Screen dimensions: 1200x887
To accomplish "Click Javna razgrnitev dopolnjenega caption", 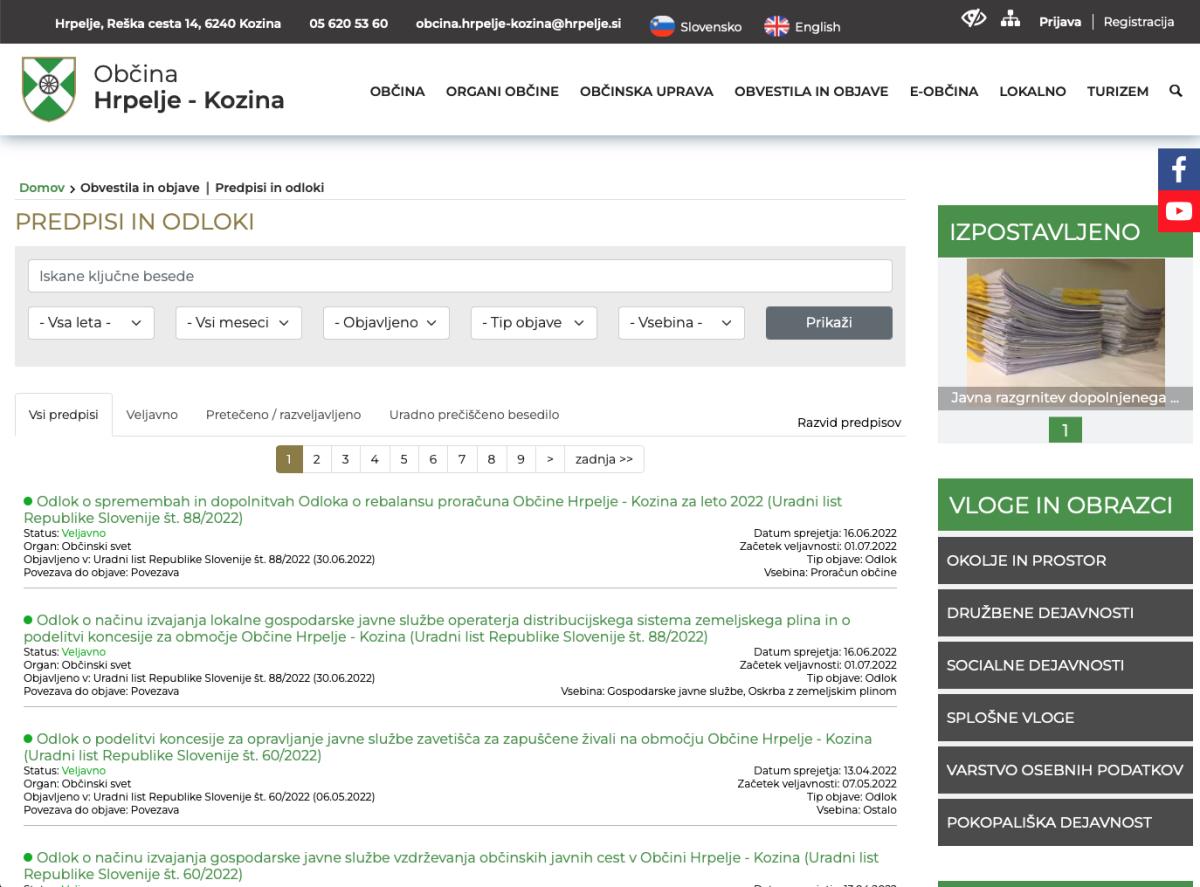I will pyautogui.click(x=1066, y=398).
